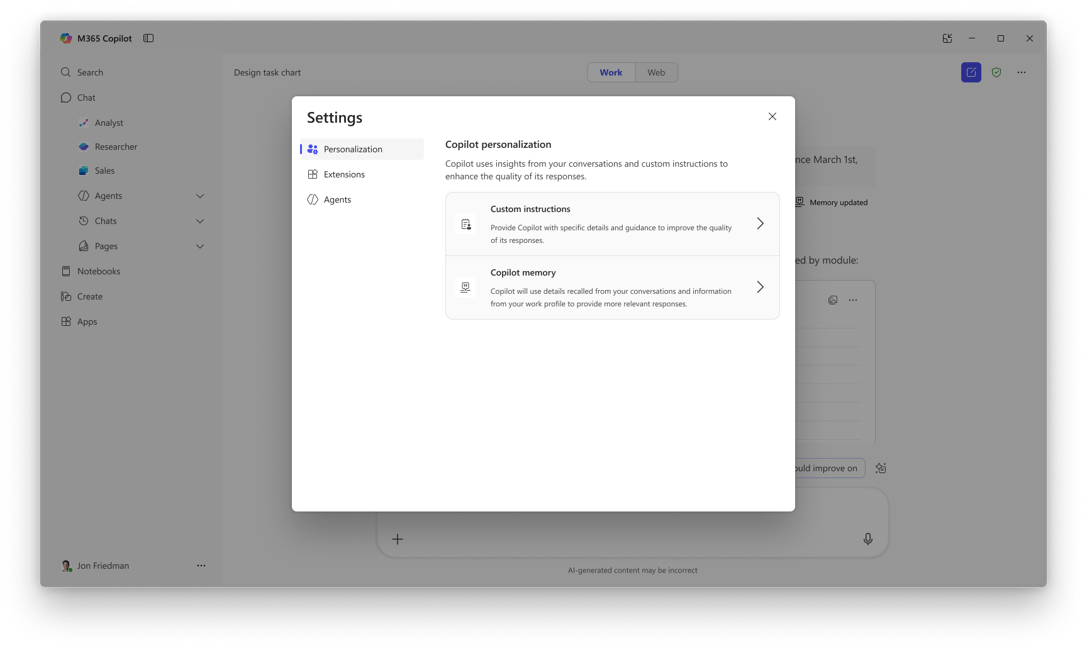Click the Create icon in sidebar

pyautogui.click(x=66, y=297)
